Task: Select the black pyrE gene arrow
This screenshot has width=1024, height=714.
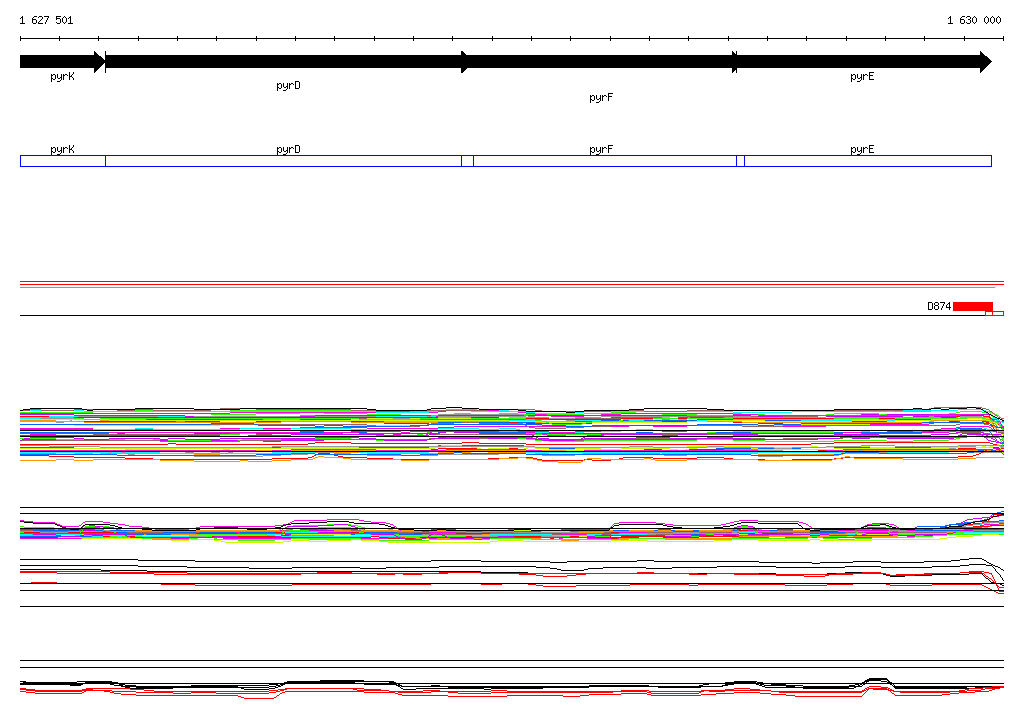Action: pyautogui.click(x=864, y=62)
